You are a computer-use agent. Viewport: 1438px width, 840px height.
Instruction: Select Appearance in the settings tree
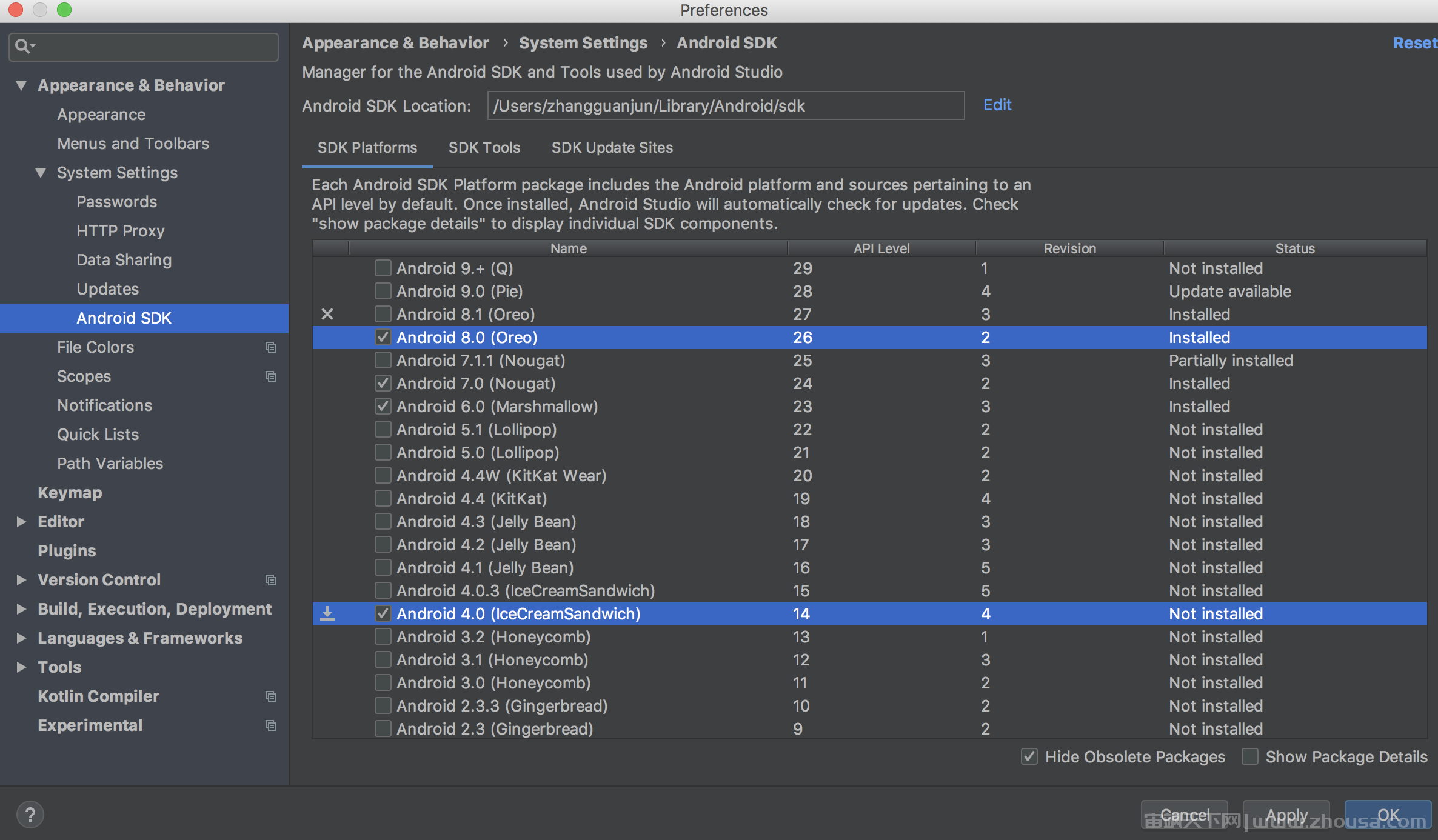click(x=101, y=115)
